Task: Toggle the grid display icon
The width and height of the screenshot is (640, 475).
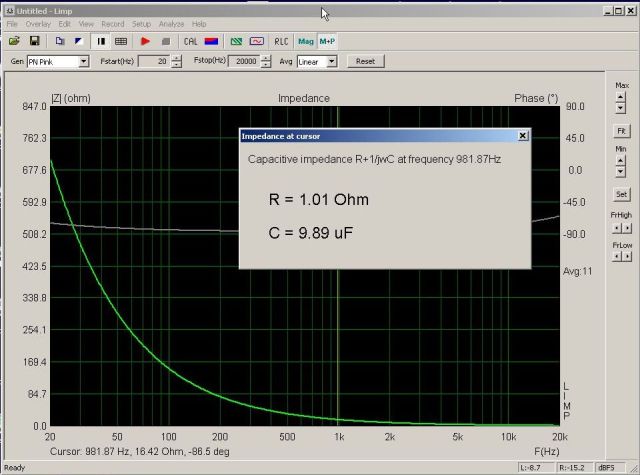Action: pyautogui.click(x=121, y=41)
